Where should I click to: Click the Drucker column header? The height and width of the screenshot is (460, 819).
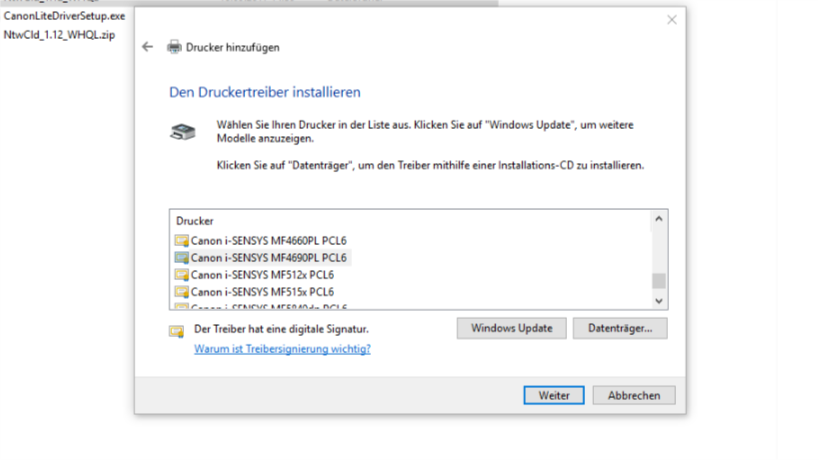[195, 221]
